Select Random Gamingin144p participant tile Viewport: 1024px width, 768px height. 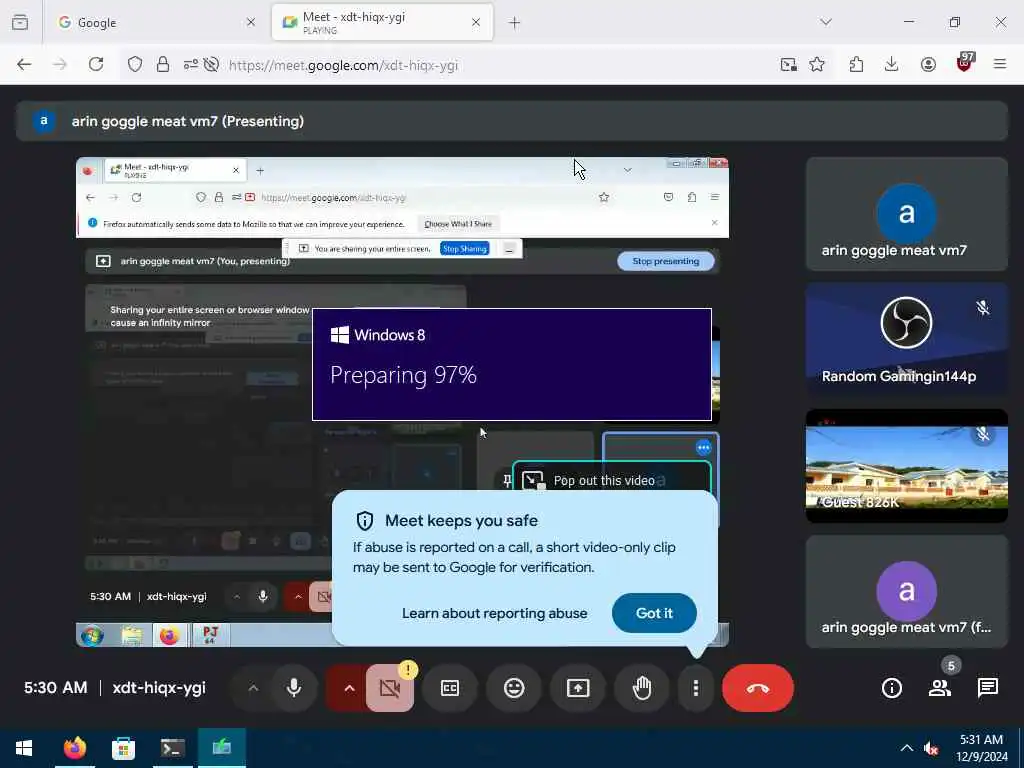tap(906, 340)
